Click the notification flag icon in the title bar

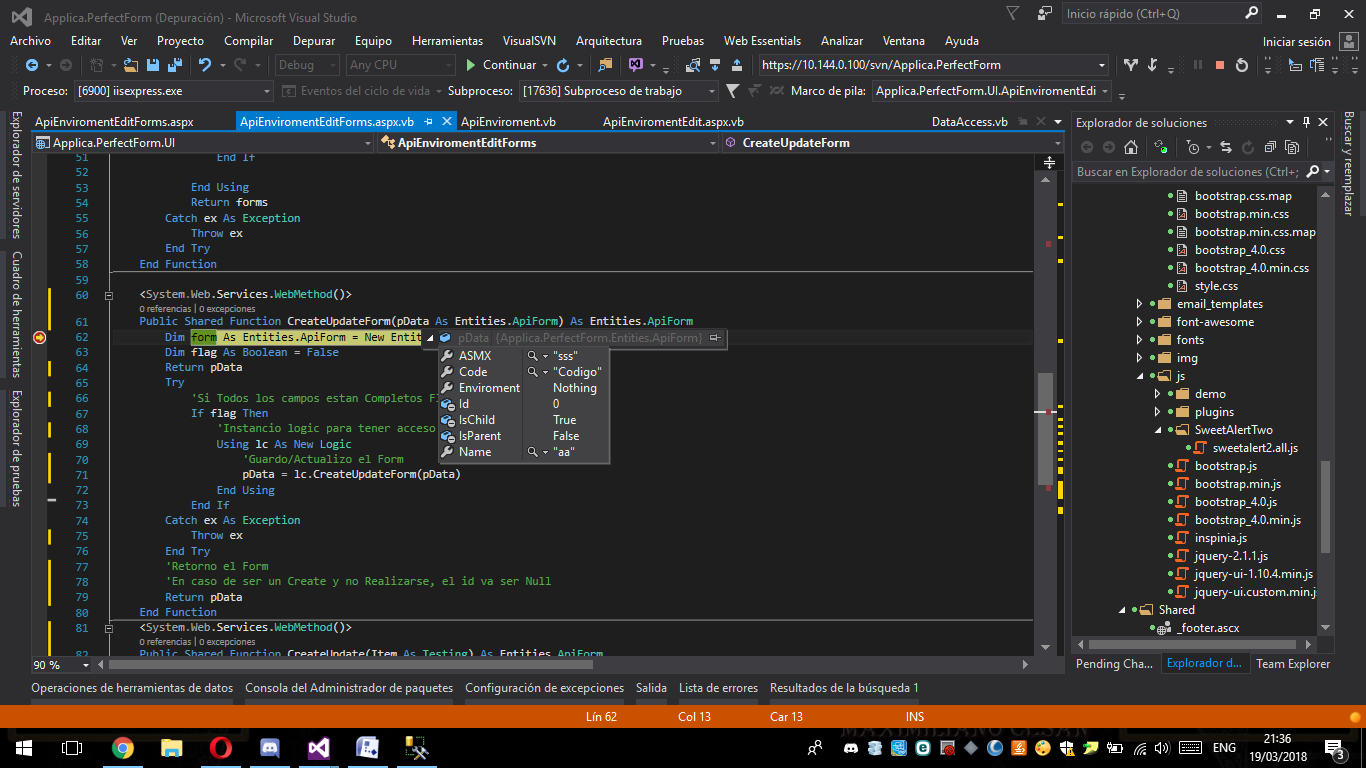pyautogui.click(x=1013, y=14)
